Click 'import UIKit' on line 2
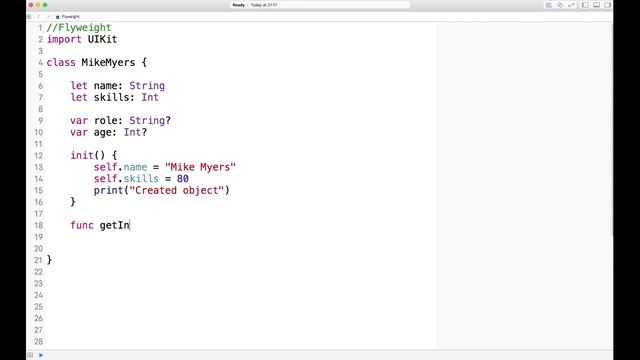 click(82, 39)
